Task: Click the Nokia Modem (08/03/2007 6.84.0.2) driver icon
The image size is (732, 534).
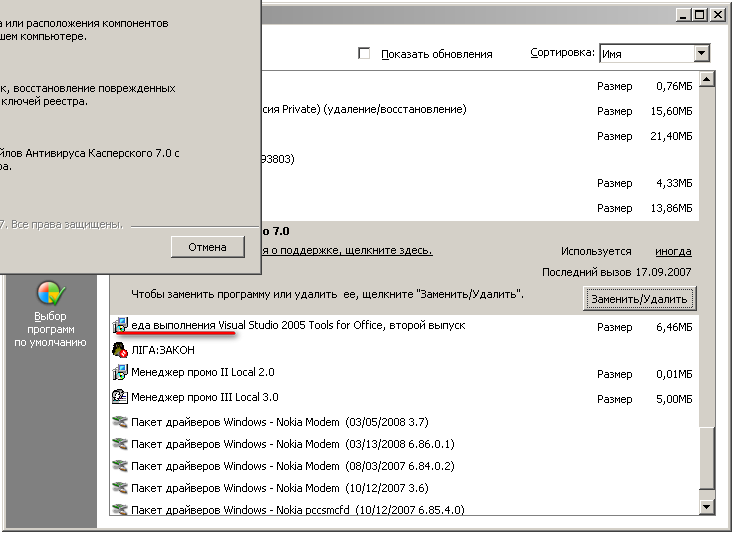Action: coord(120,466)
